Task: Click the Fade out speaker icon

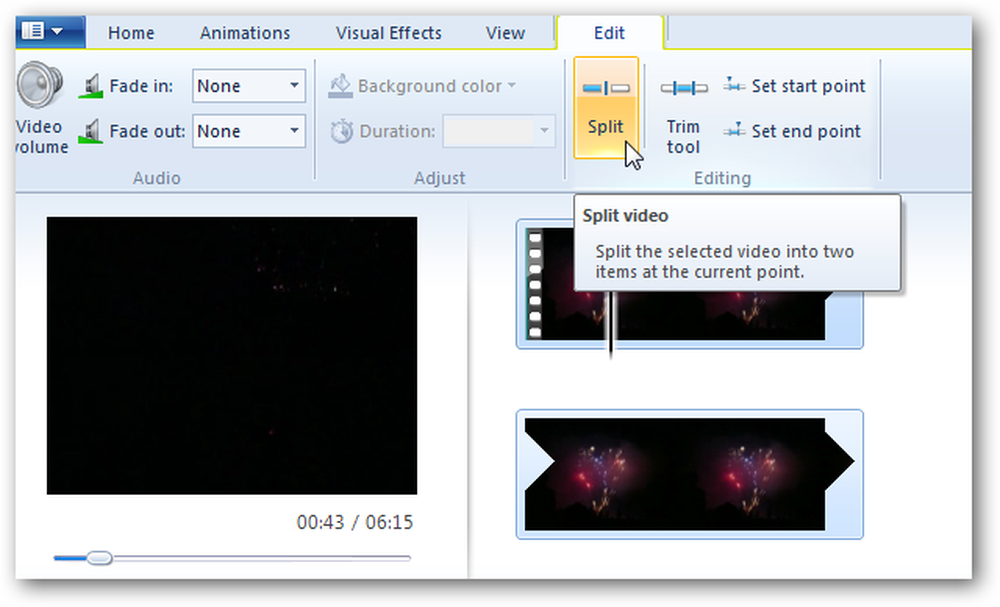Action: click(91, 131)
